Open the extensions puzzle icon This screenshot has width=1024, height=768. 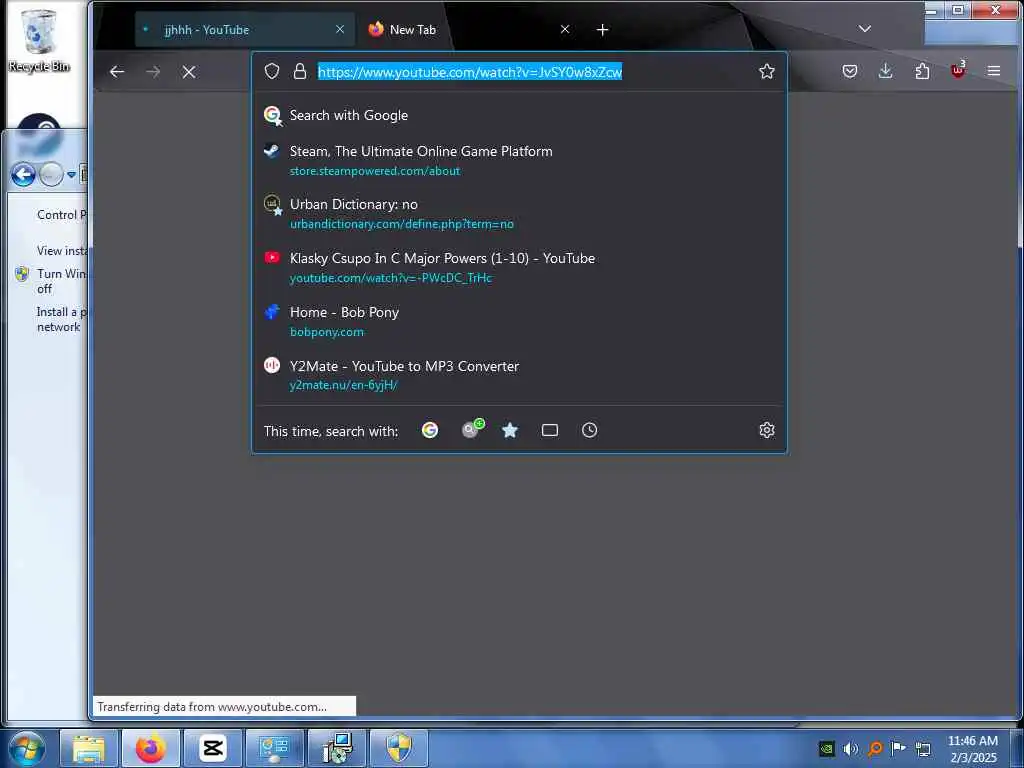tap(922, 71)
